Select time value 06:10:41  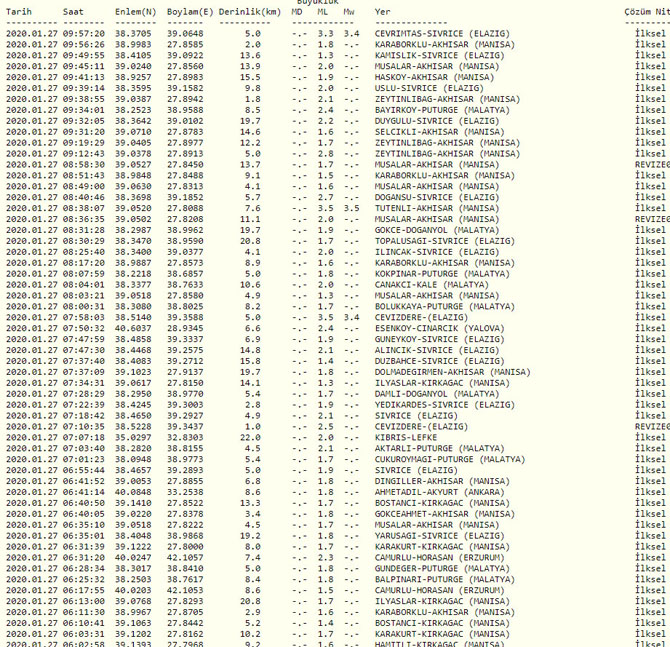coord(84,623)
